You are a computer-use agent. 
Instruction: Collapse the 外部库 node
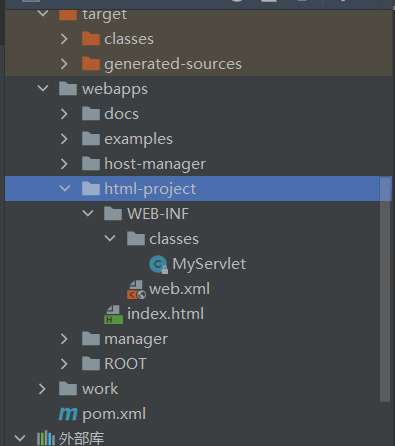point(20,438)
